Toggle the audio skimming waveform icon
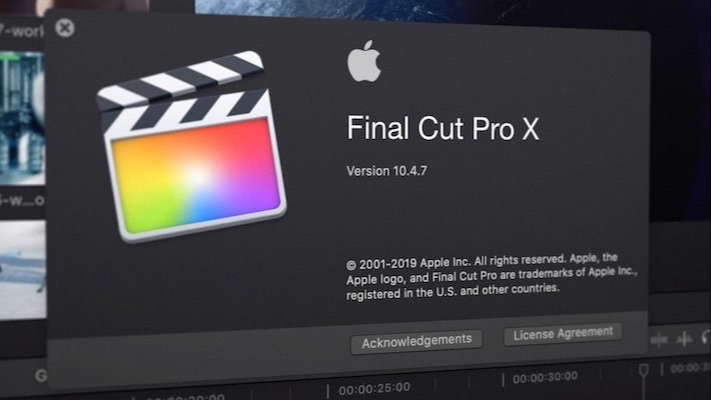 [x=684, y=338]
